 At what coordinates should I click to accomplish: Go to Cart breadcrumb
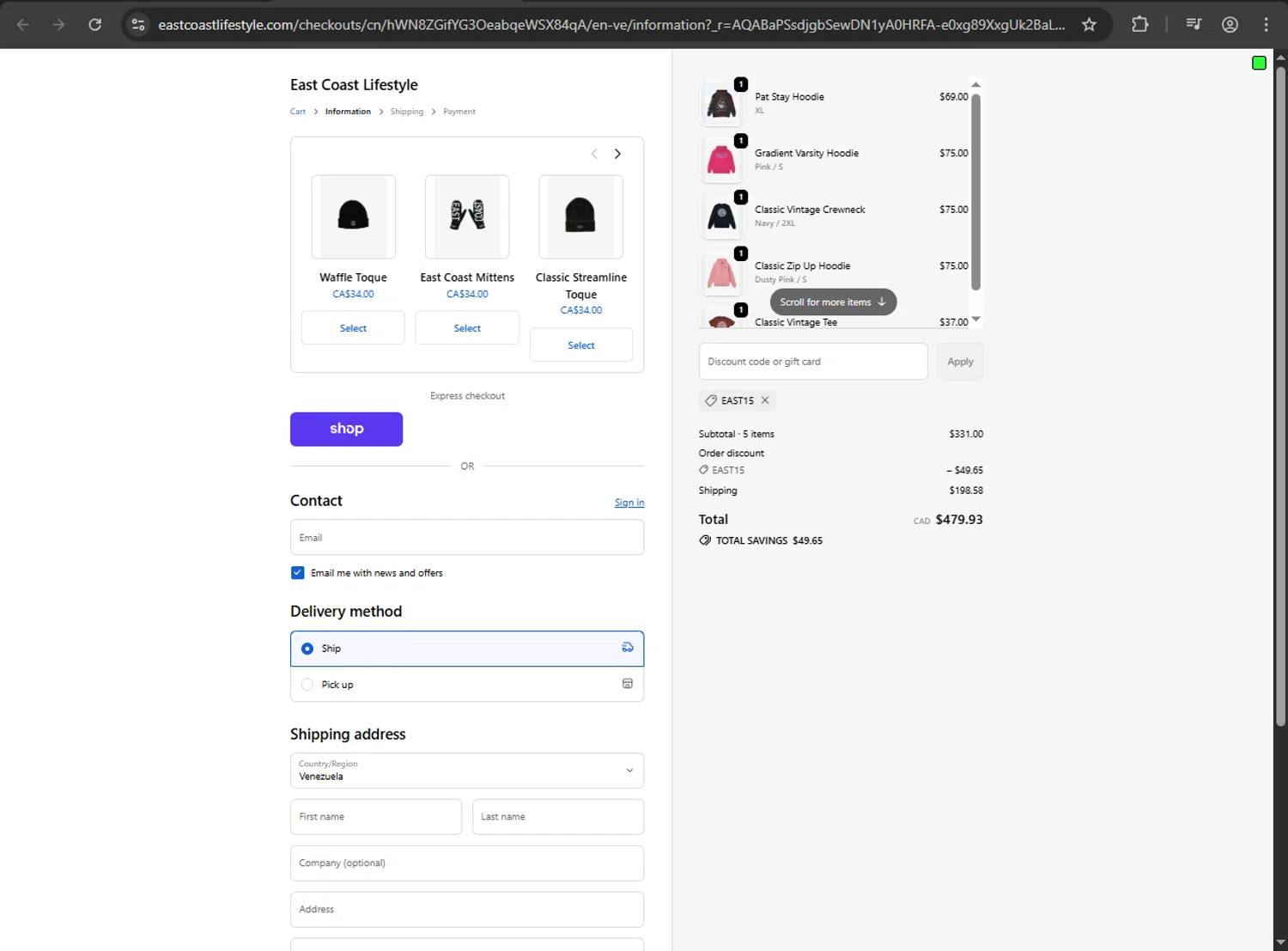[x=298, y=112]
